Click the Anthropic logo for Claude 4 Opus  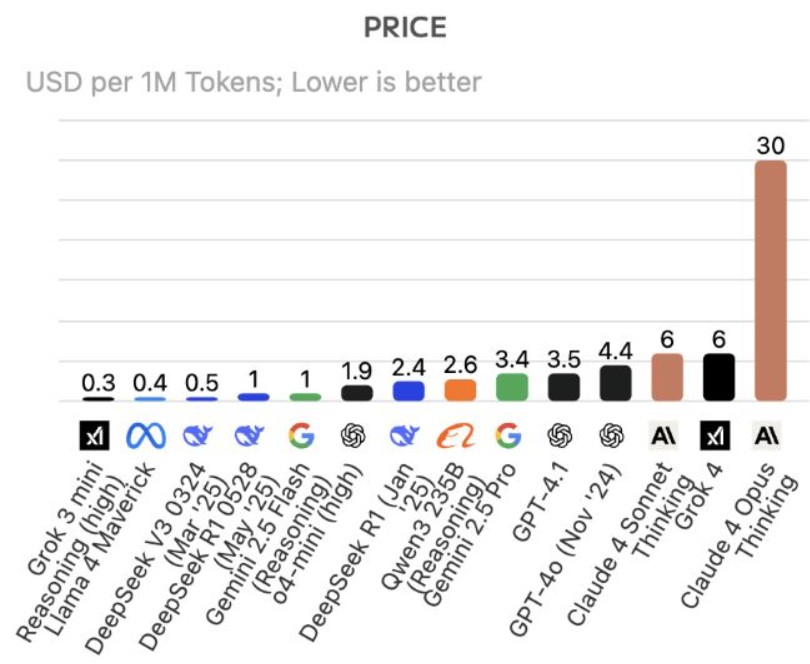point(770,436)
